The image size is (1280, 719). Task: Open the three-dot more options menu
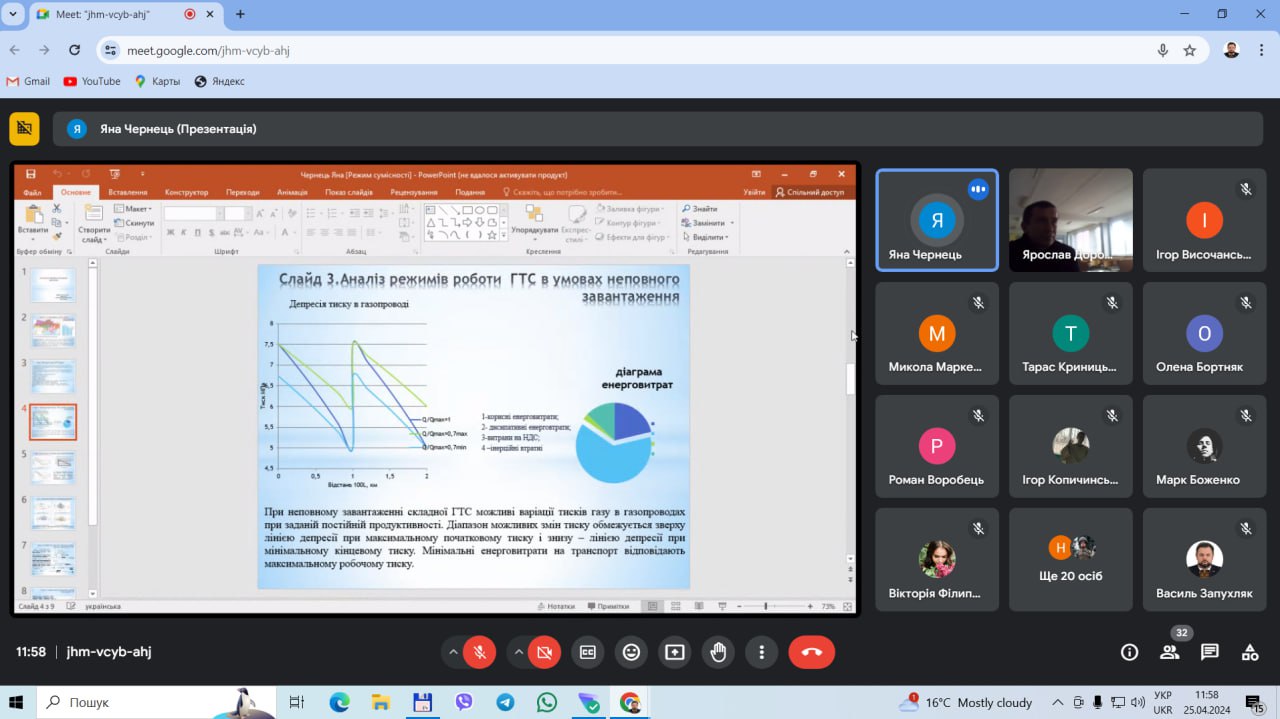pos(762,652)
